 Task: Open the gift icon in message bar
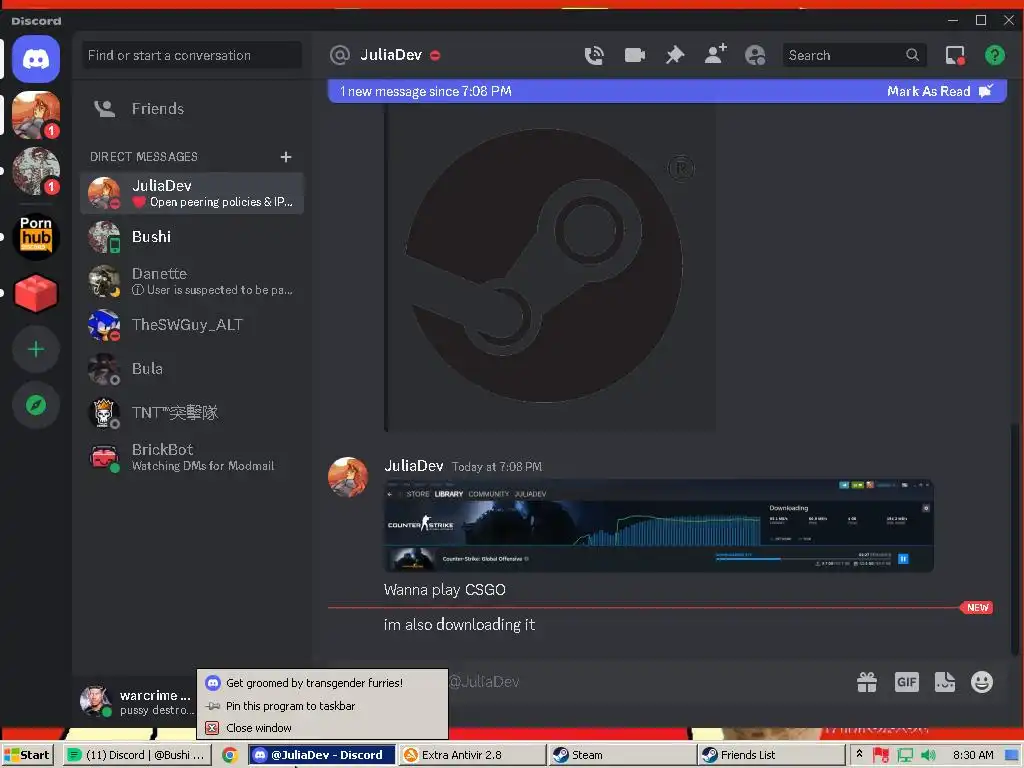pos(867,682)
